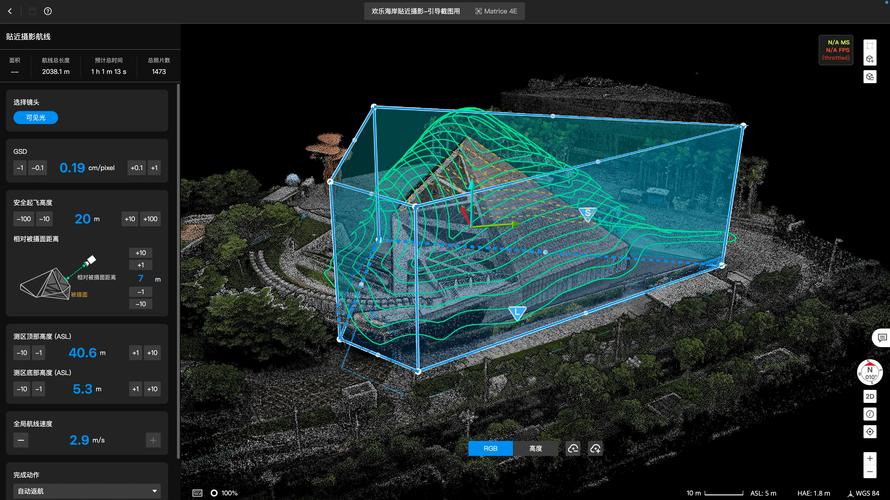Open the Matrice 4E aircraft selector
The height and width of the screenshot is (500, 890).
[497, 11]
